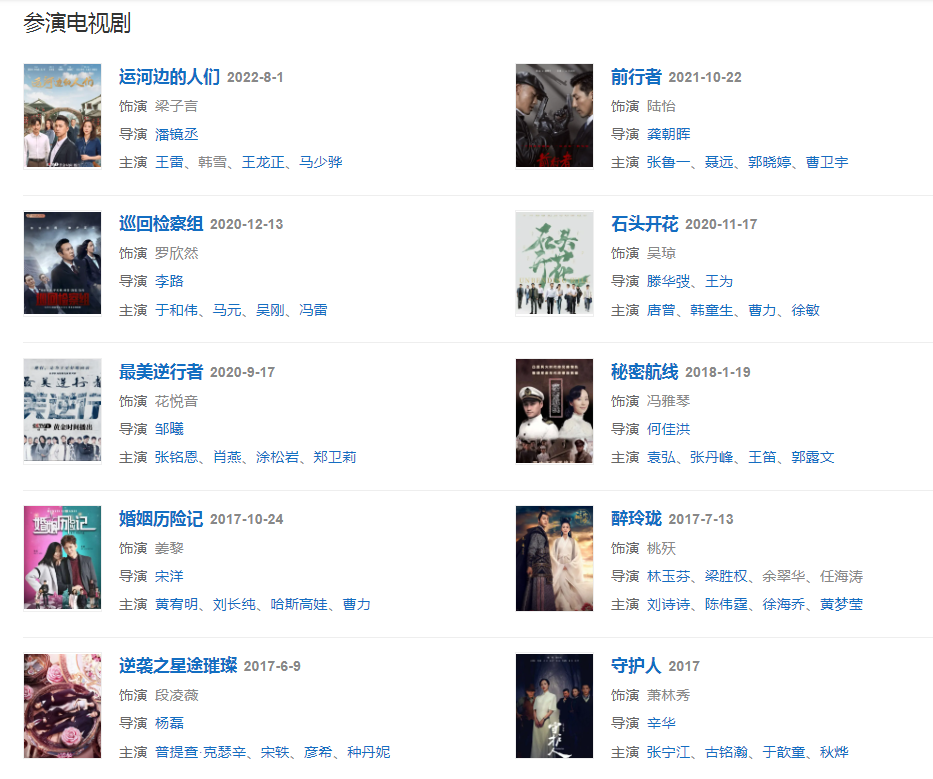Click the 守护人 poster thumbnail

[x=554, y=705]
